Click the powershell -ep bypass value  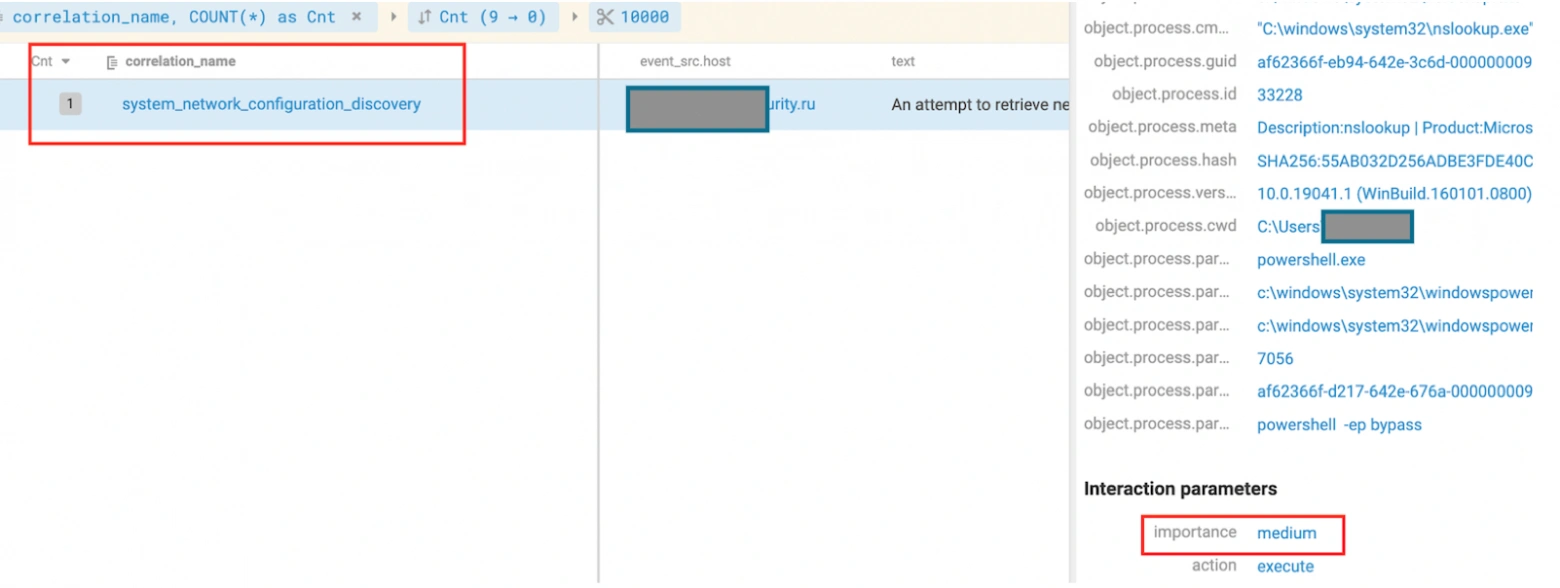(1339, 425)
